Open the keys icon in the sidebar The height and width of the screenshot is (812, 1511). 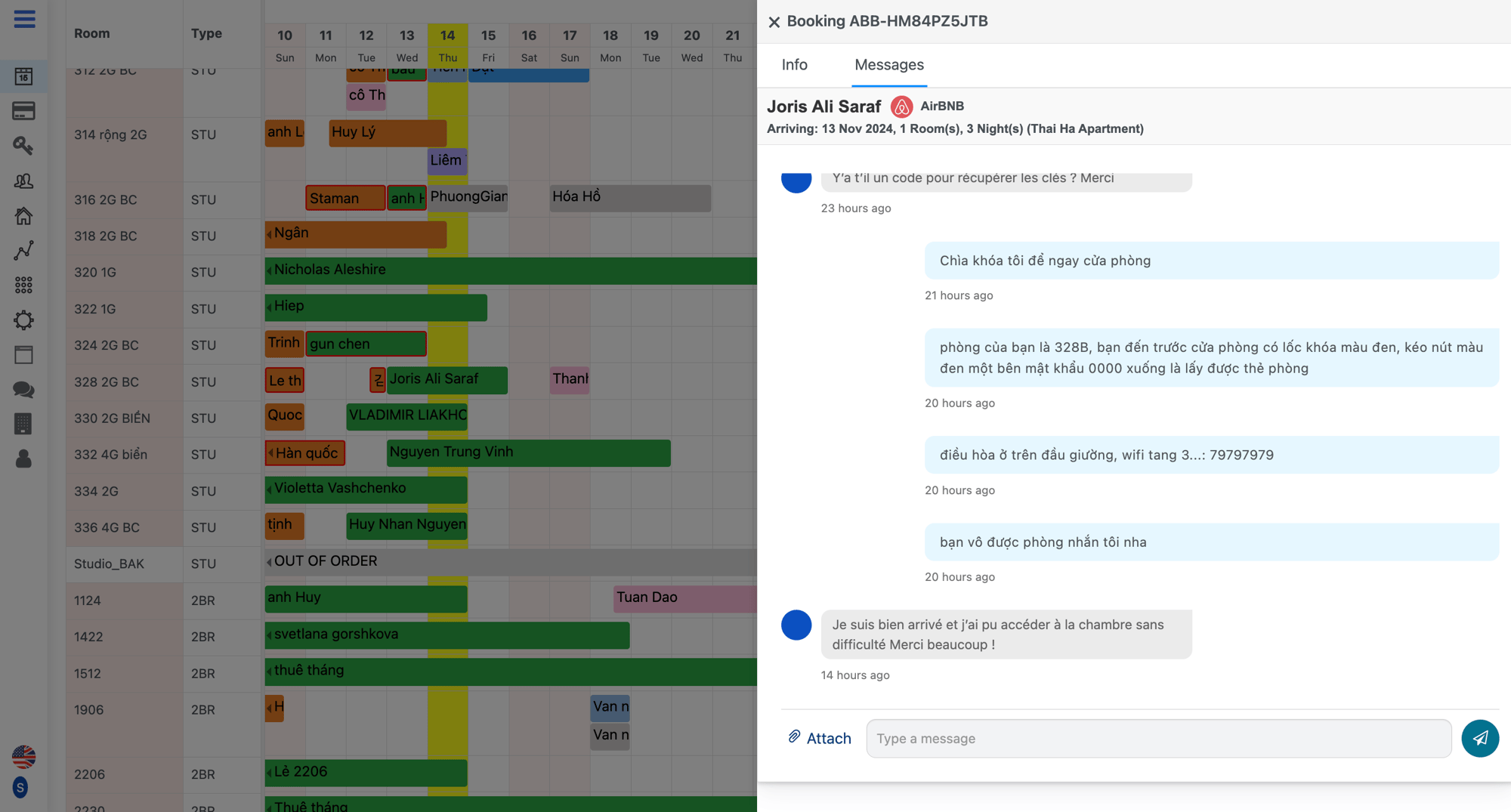23,146
